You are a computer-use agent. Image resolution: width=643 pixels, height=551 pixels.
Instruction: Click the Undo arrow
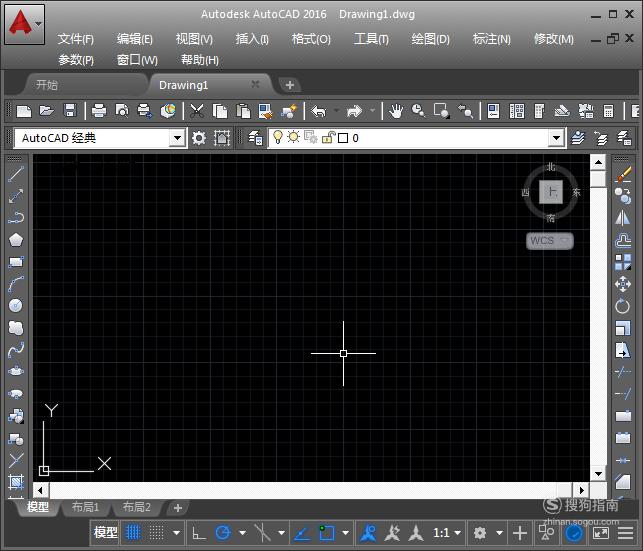tap(319, 111)
